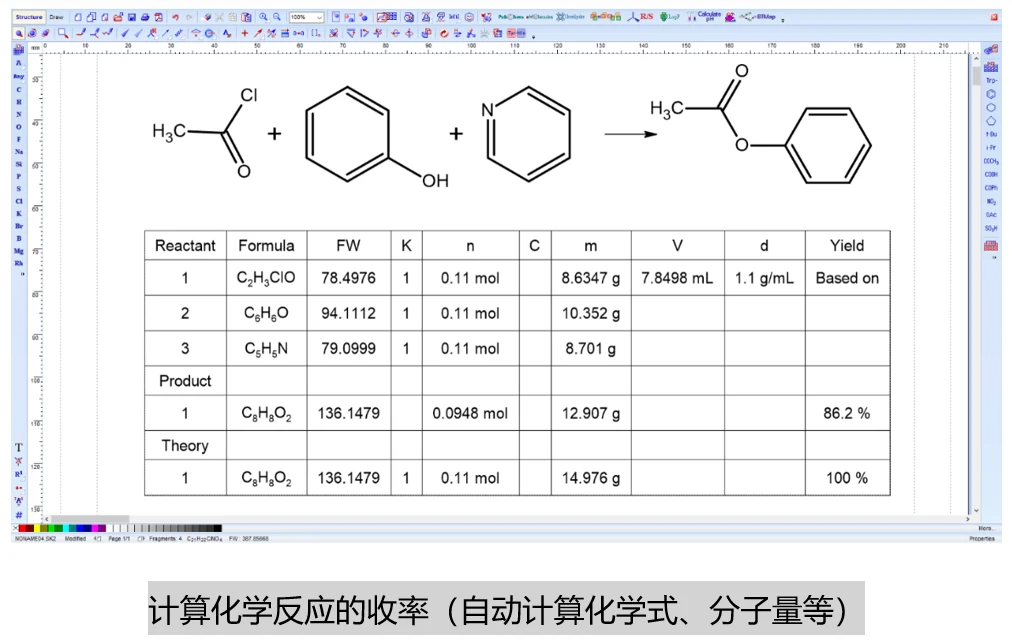Image resolution: width=1012 pixels, height=643 pixels.
Task: Click the red Clean Structure icon
Action: (x=443, y=33)
